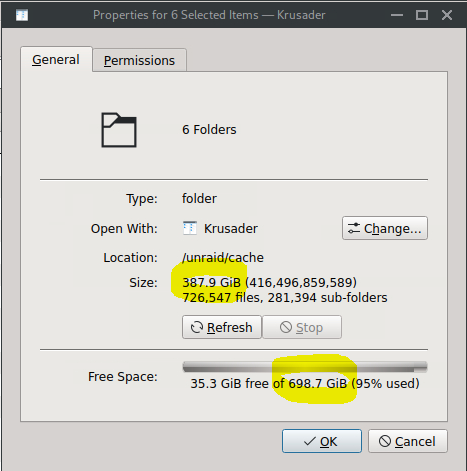The image size is (467, 471).
Task: Click the location path /unraid/cache
Action: (223, 258)
